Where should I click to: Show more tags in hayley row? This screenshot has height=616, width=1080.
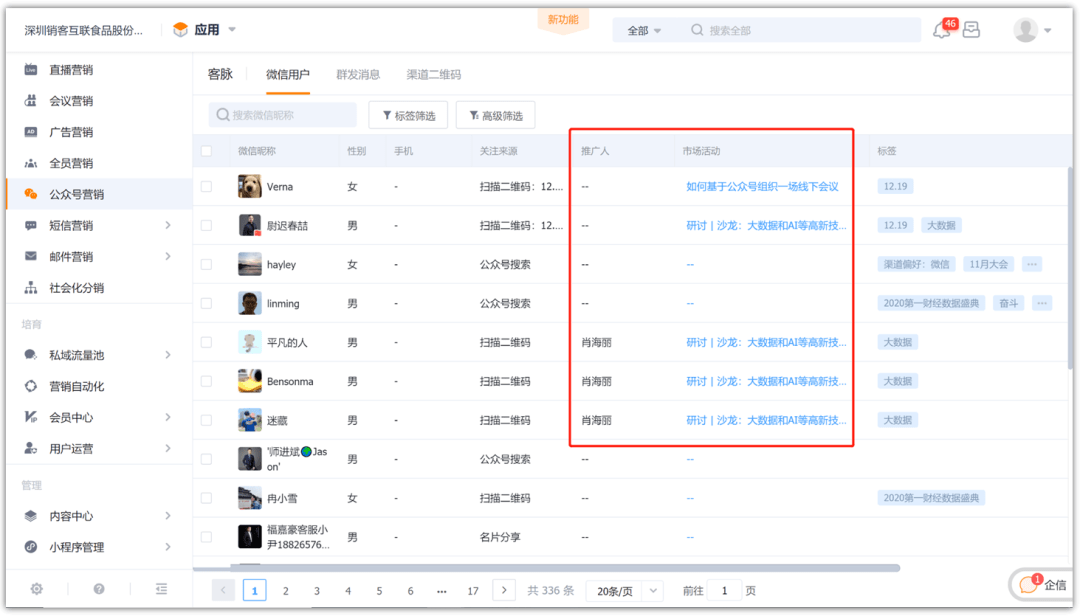coord(1032,265)
